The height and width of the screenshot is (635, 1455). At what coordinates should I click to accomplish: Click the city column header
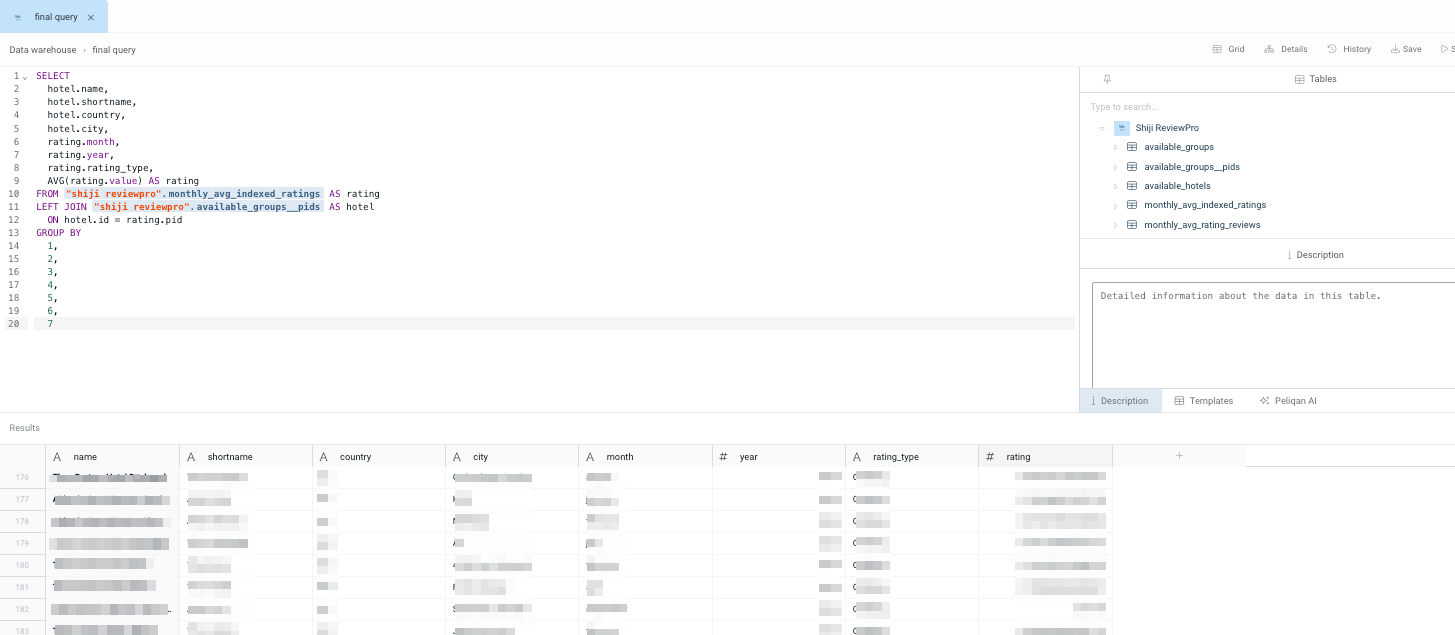512,457
